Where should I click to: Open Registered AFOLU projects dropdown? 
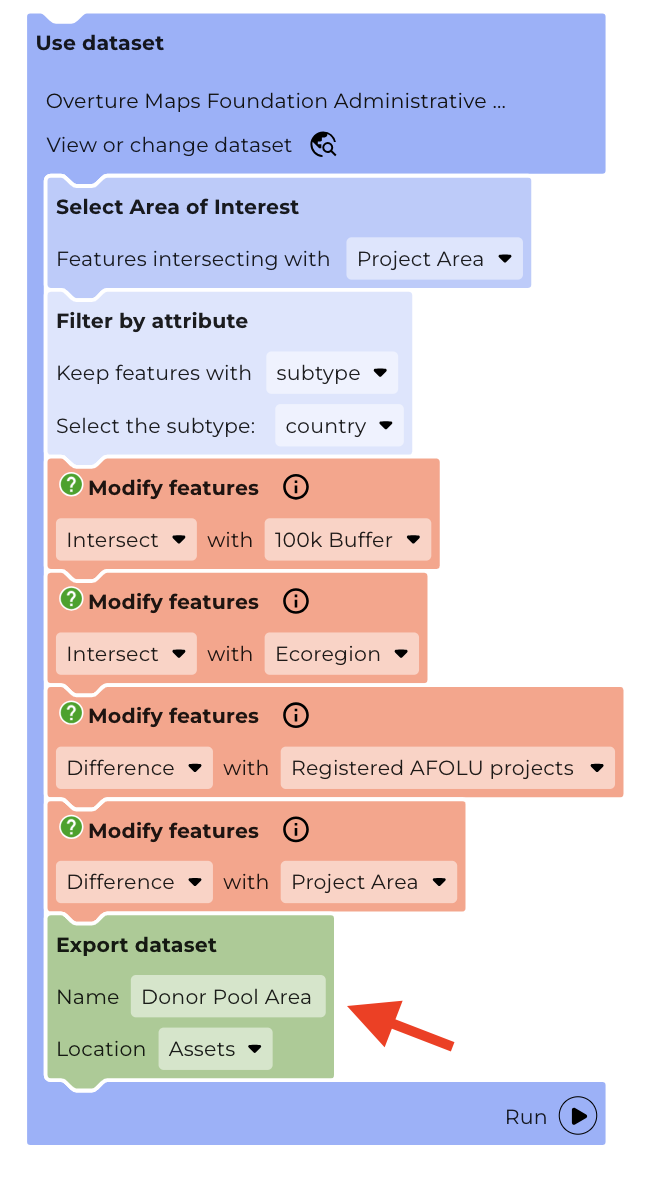(x=448, y=768)
